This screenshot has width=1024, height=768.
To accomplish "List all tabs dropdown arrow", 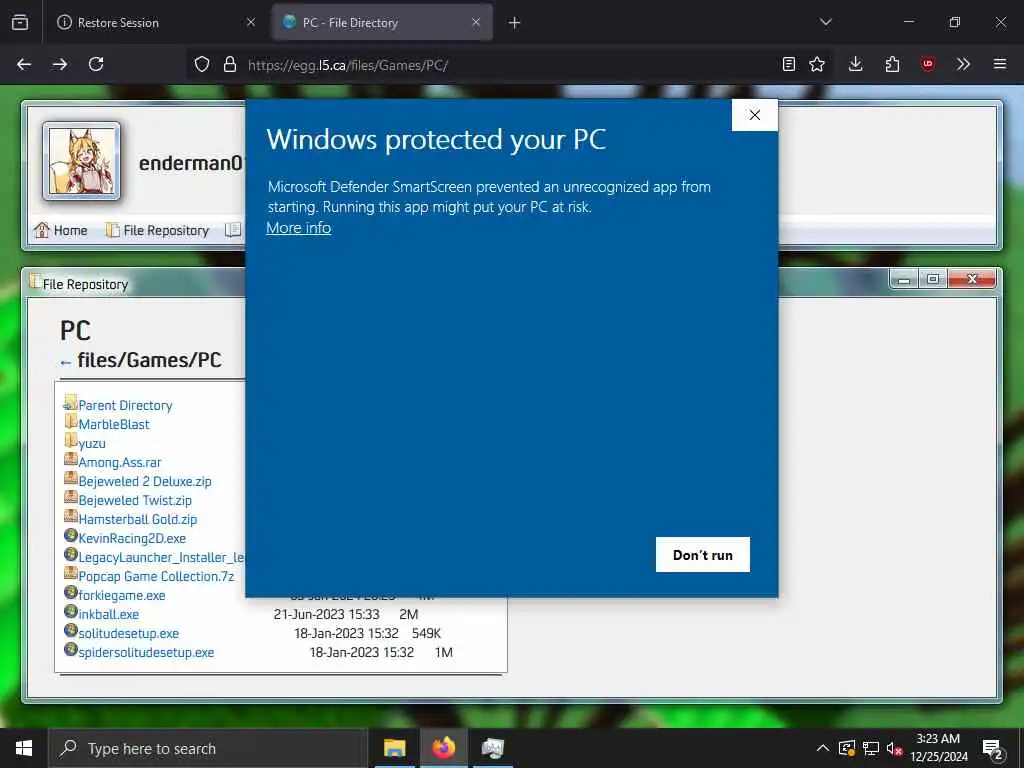I will pyautogui.click(x=826, y=22).
